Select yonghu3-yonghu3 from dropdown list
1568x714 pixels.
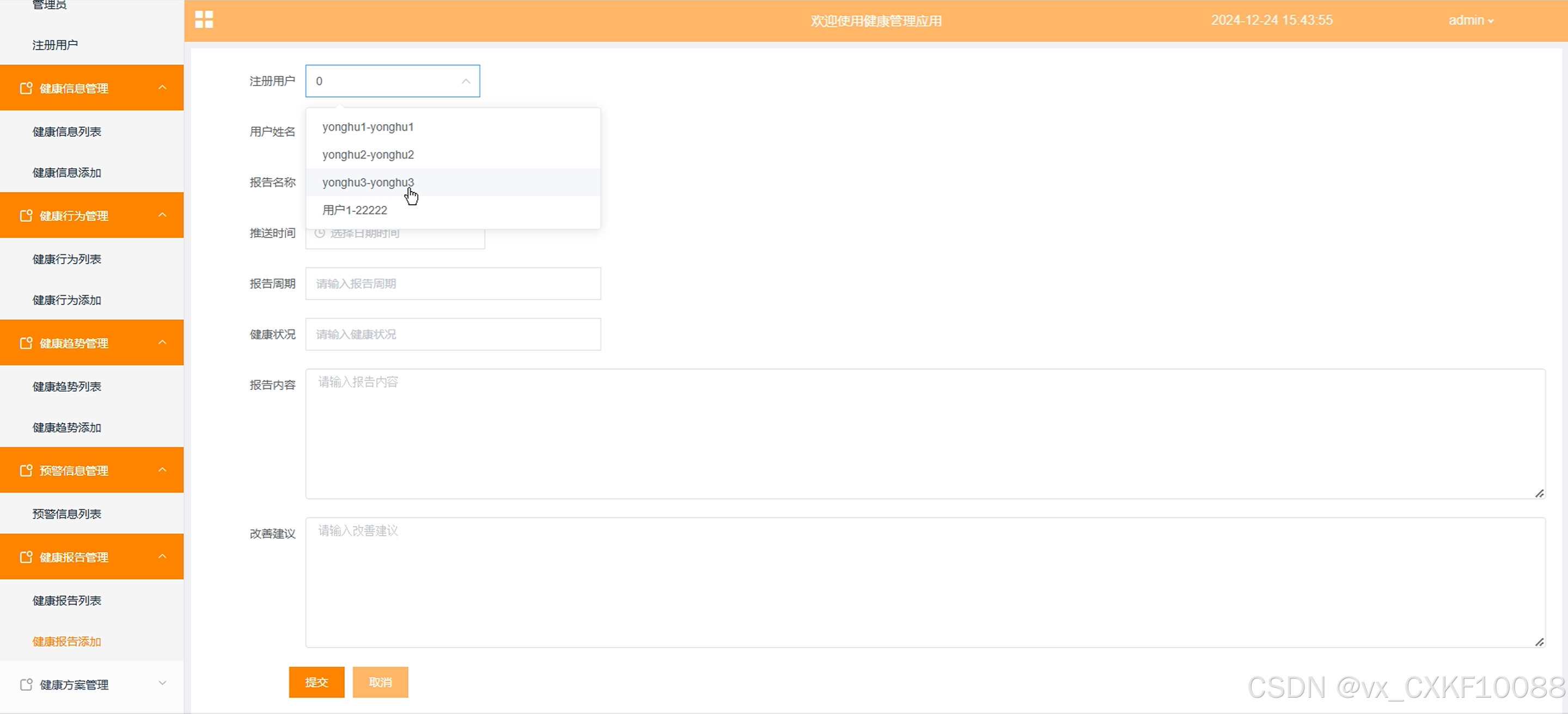[x=368, y=182]
